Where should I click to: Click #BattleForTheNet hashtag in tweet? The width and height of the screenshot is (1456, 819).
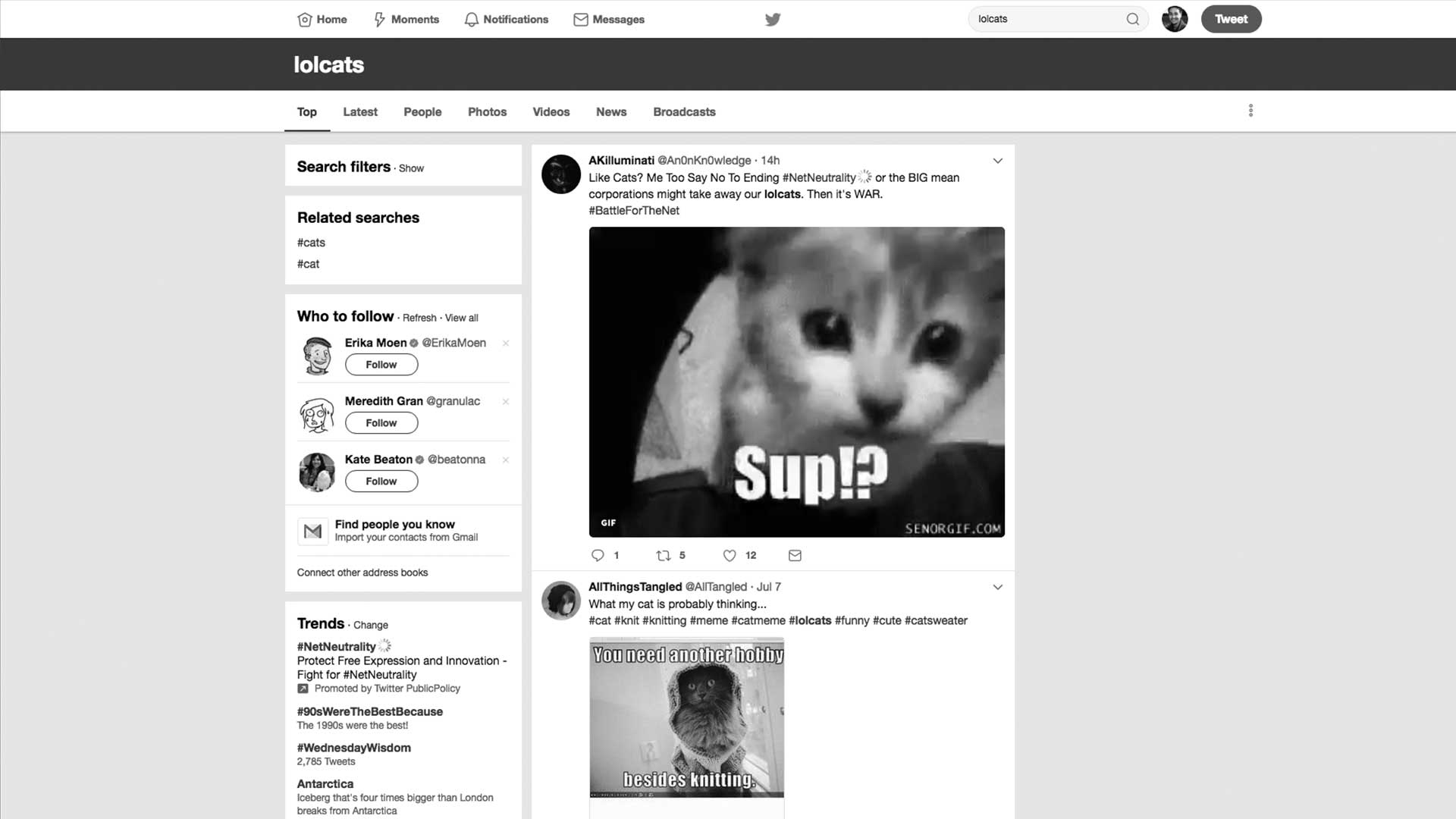coord(634,211)
